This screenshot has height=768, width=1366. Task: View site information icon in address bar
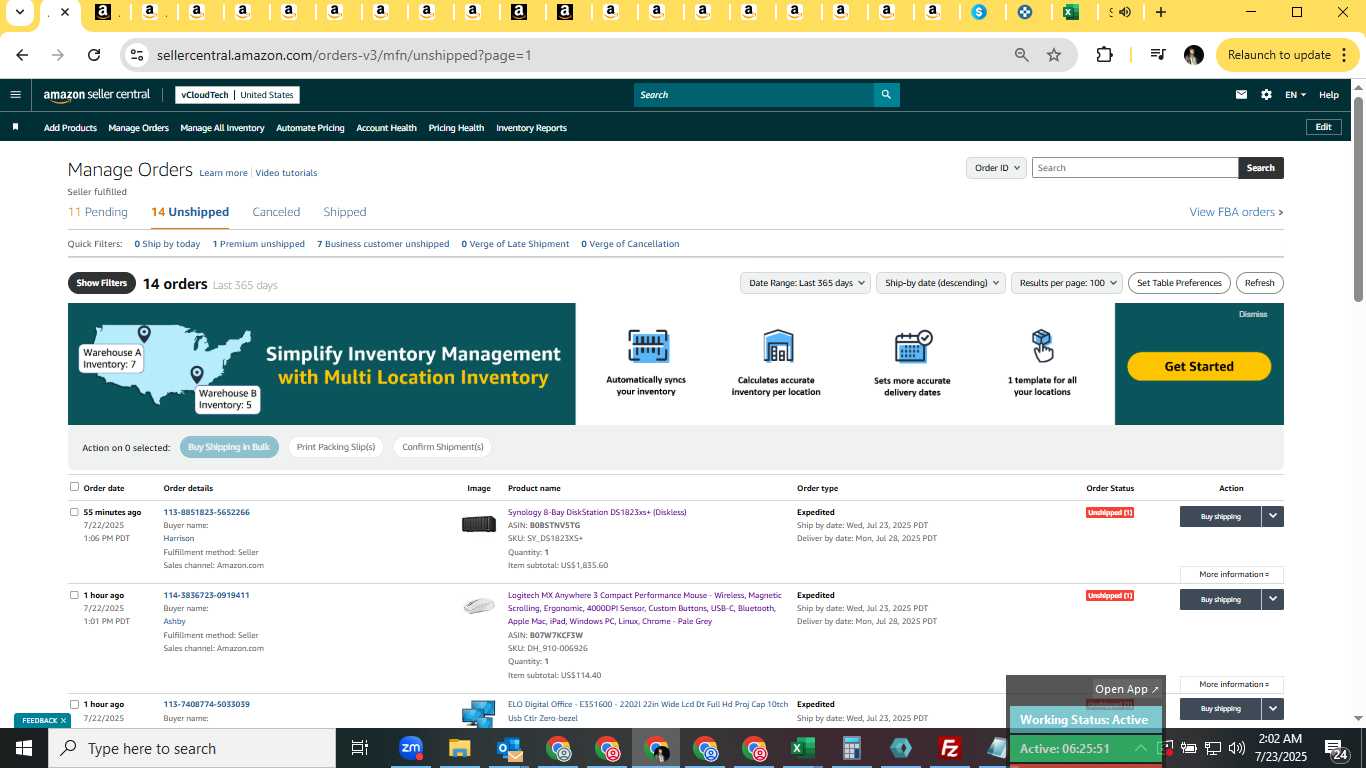137,55
